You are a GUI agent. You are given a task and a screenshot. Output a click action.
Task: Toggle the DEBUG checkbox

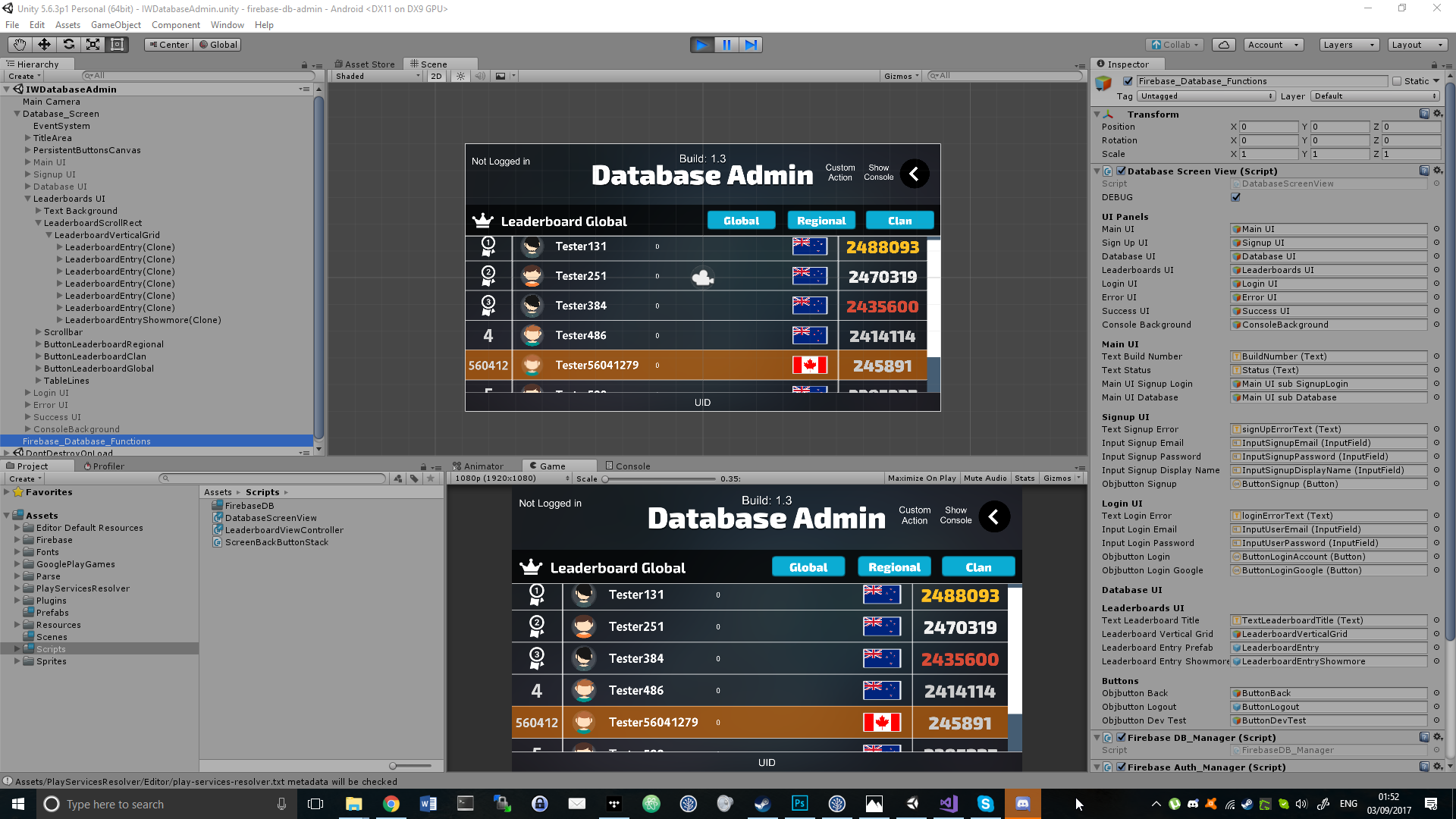tap(1236, 197)
